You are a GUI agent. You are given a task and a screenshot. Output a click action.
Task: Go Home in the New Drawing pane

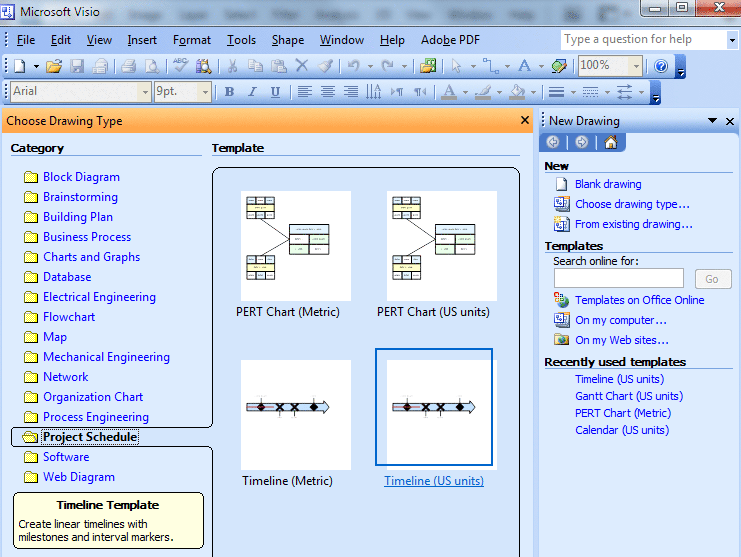click(611, 142)
